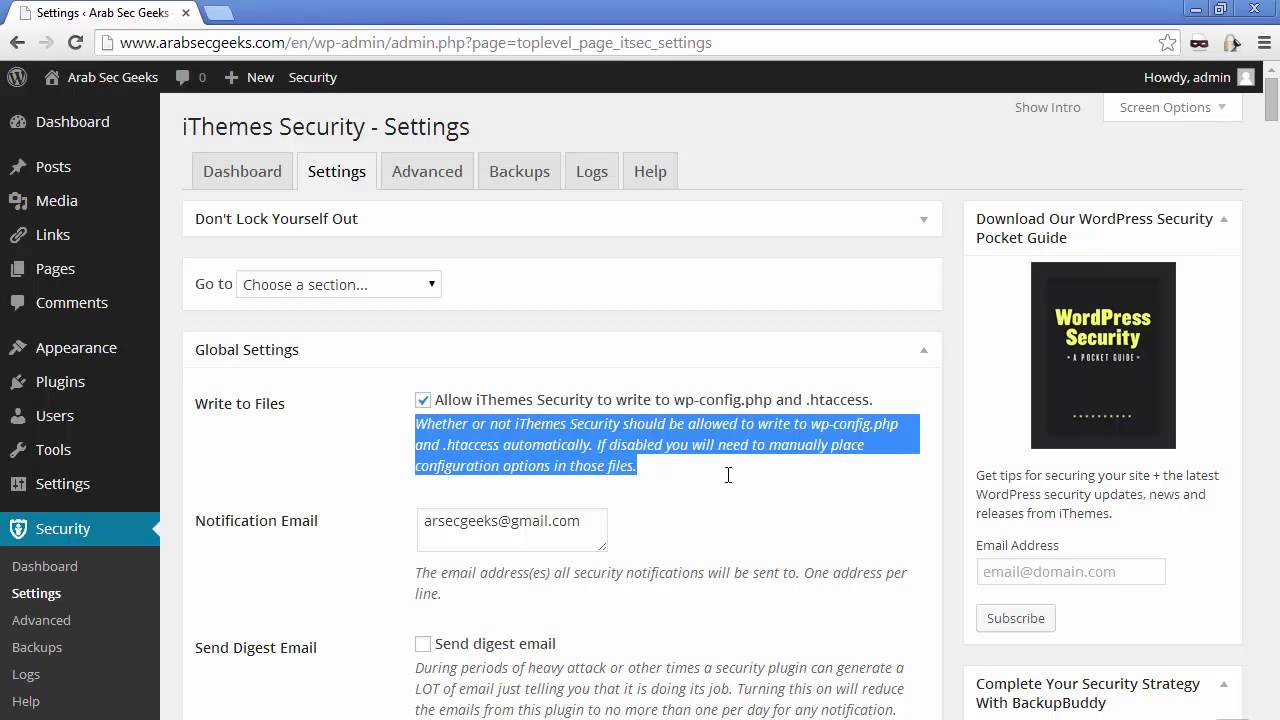Open Backups under Security submenu
Viewport: 1280px width, 720px height.
37,647
